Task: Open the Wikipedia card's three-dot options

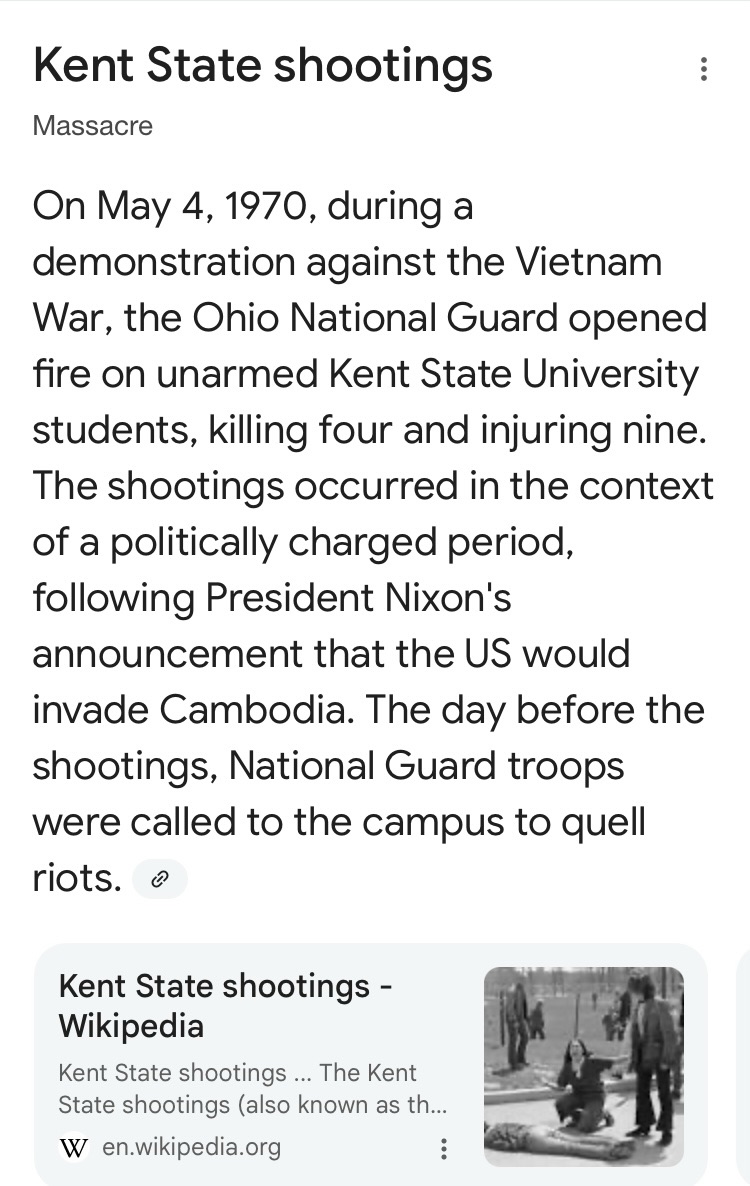Action: (444, 1148)
